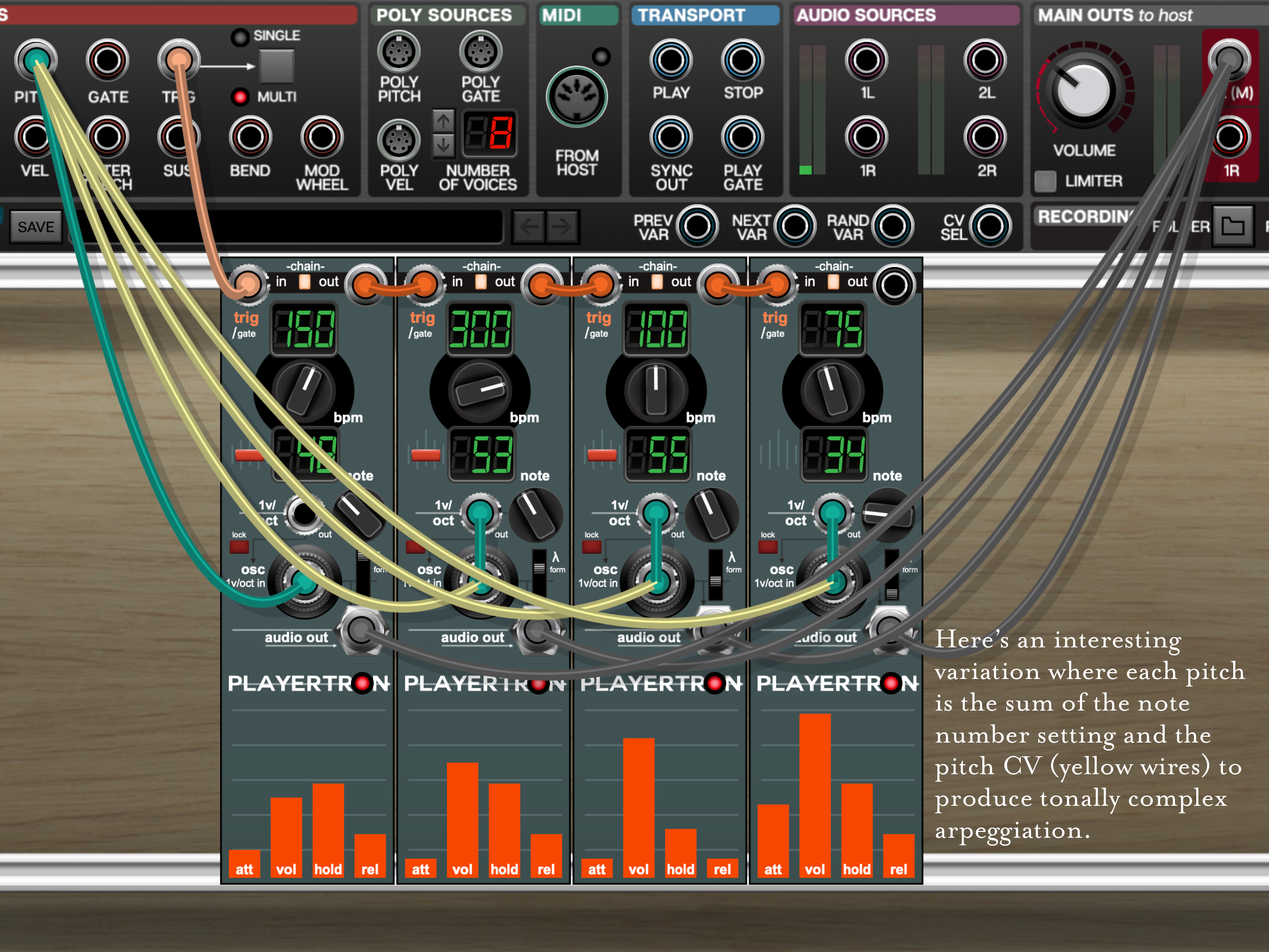Go to previous preset with left arrow
1269x952 pixels.
click(x=528, y=227)
